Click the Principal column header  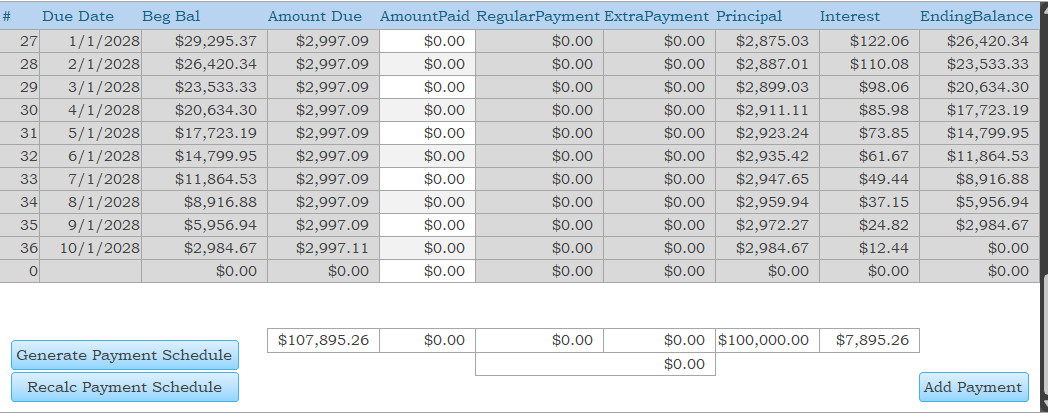coord(749,16)
